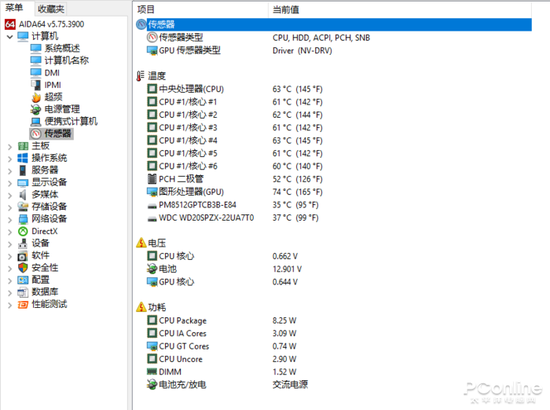
Task: Click the 温度 section heading
Action: pyautogui.click(x=156, y=76)
